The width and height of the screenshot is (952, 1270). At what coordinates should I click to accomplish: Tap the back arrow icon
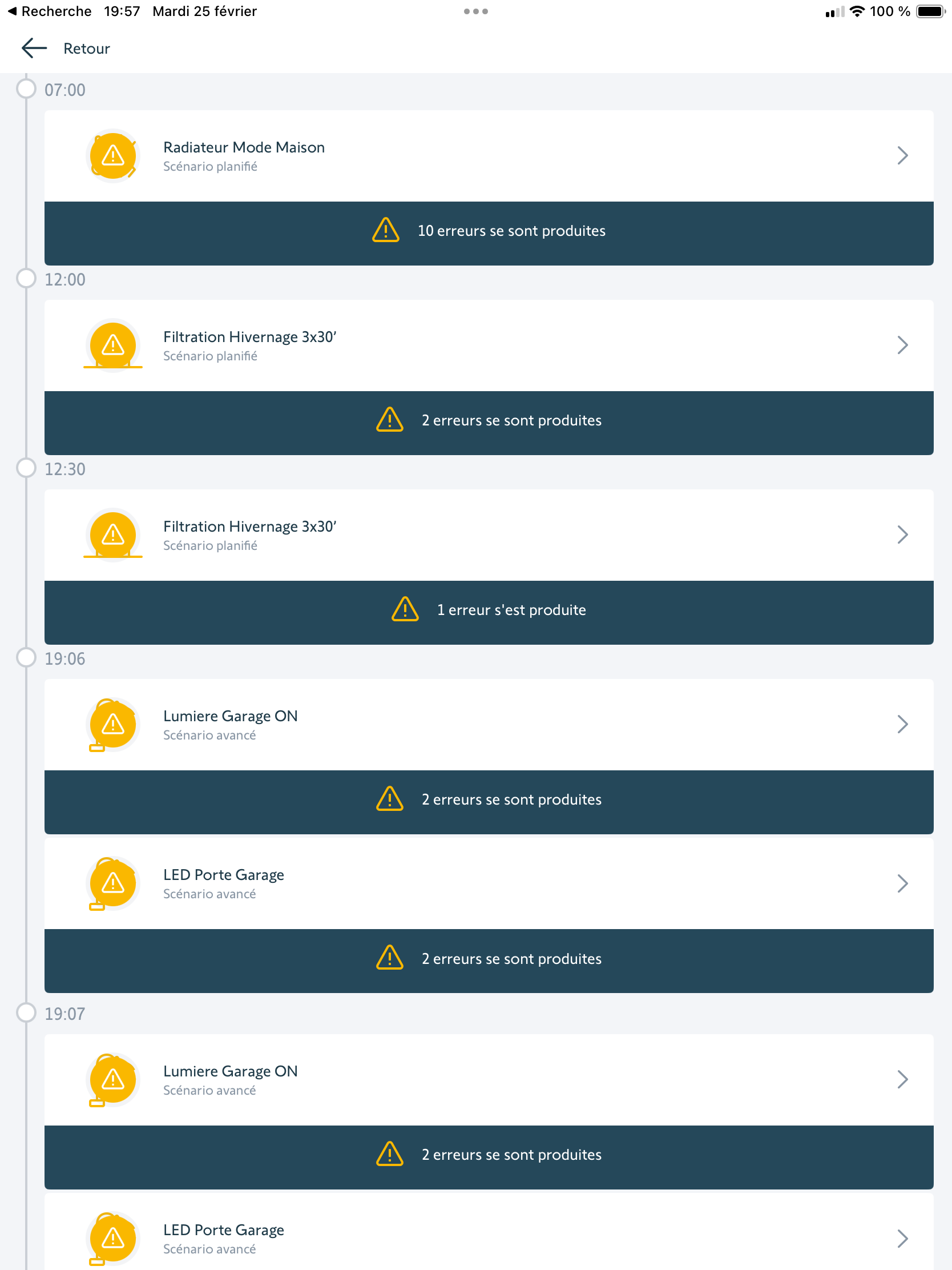(34, 48)
